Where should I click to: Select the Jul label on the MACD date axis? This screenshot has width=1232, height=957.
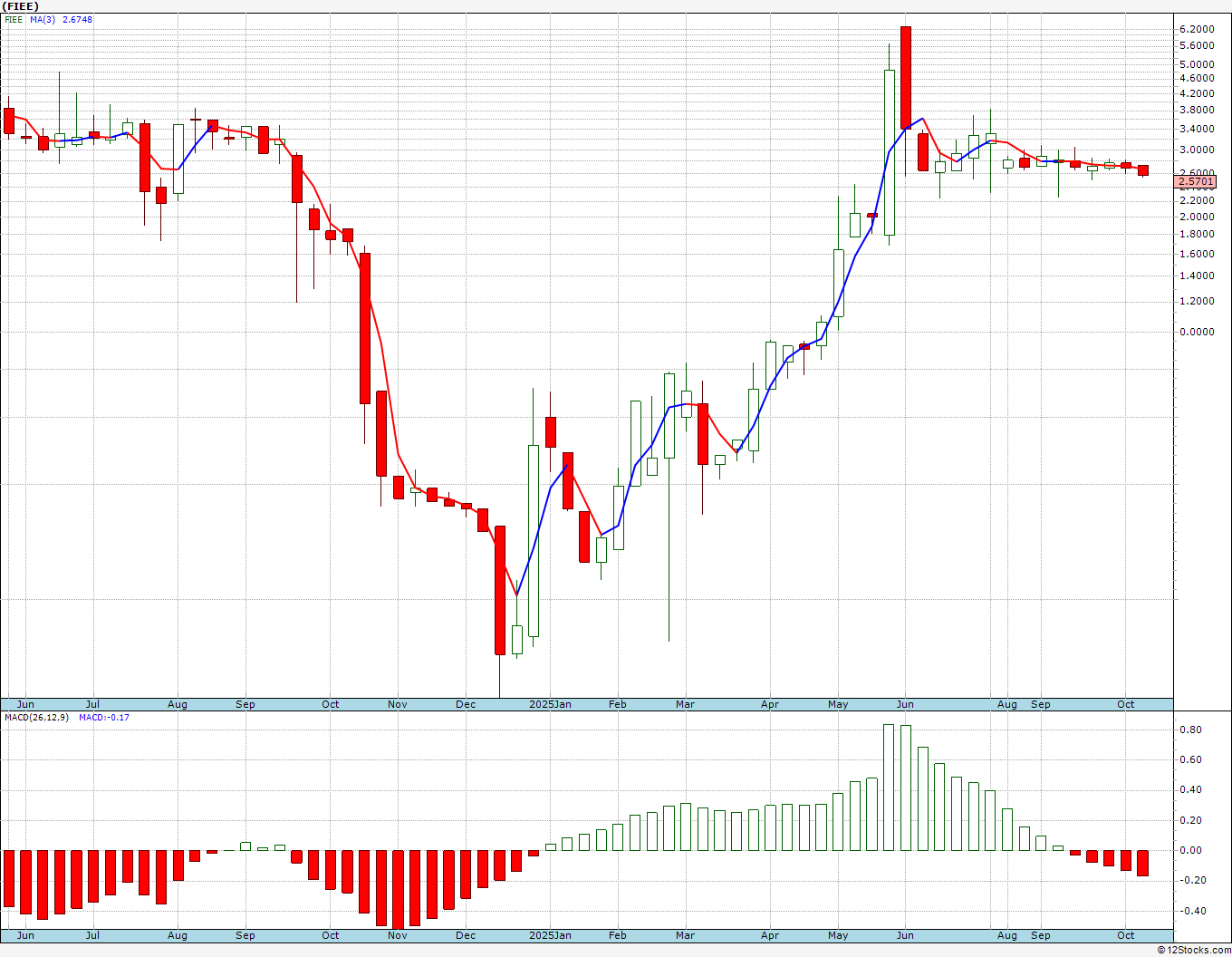click(92, 935)
